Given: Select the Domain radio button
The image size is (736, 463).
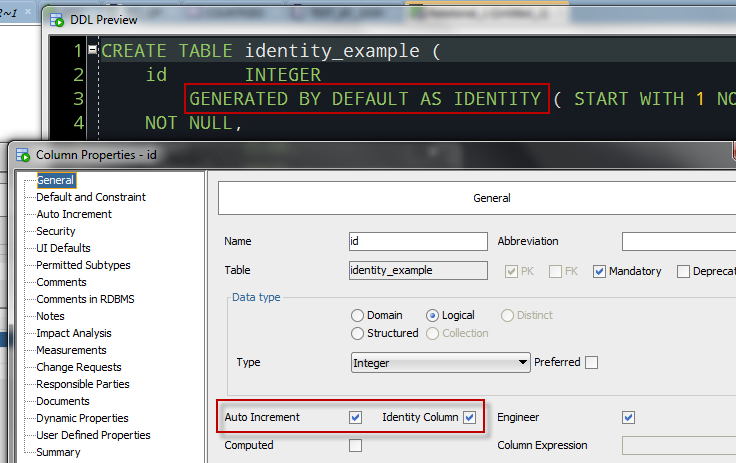Looking at the screenshot, I should (x=357, y=316).
